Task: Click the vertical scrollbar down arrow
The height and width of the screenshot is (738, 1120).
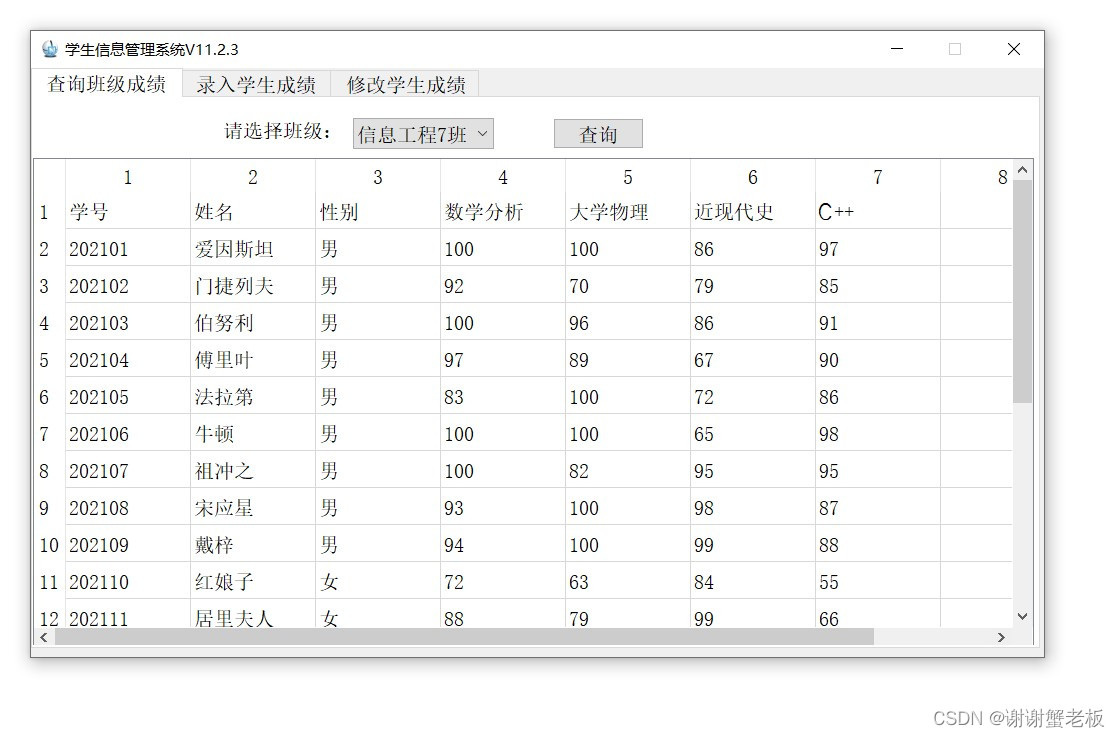Action: click(1022, 617)
